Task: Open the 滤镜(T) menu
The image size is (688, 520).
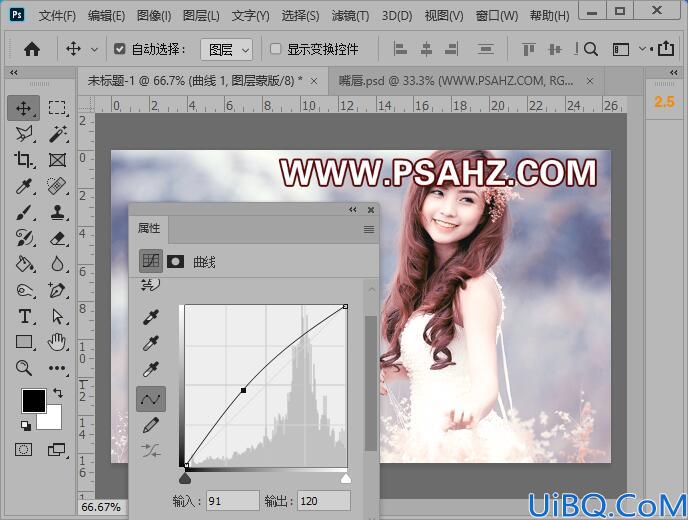Action: (350, 16)
